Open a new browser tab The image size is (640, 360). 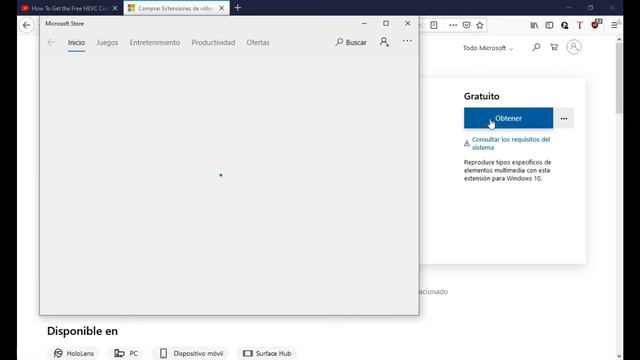(238, 8)
